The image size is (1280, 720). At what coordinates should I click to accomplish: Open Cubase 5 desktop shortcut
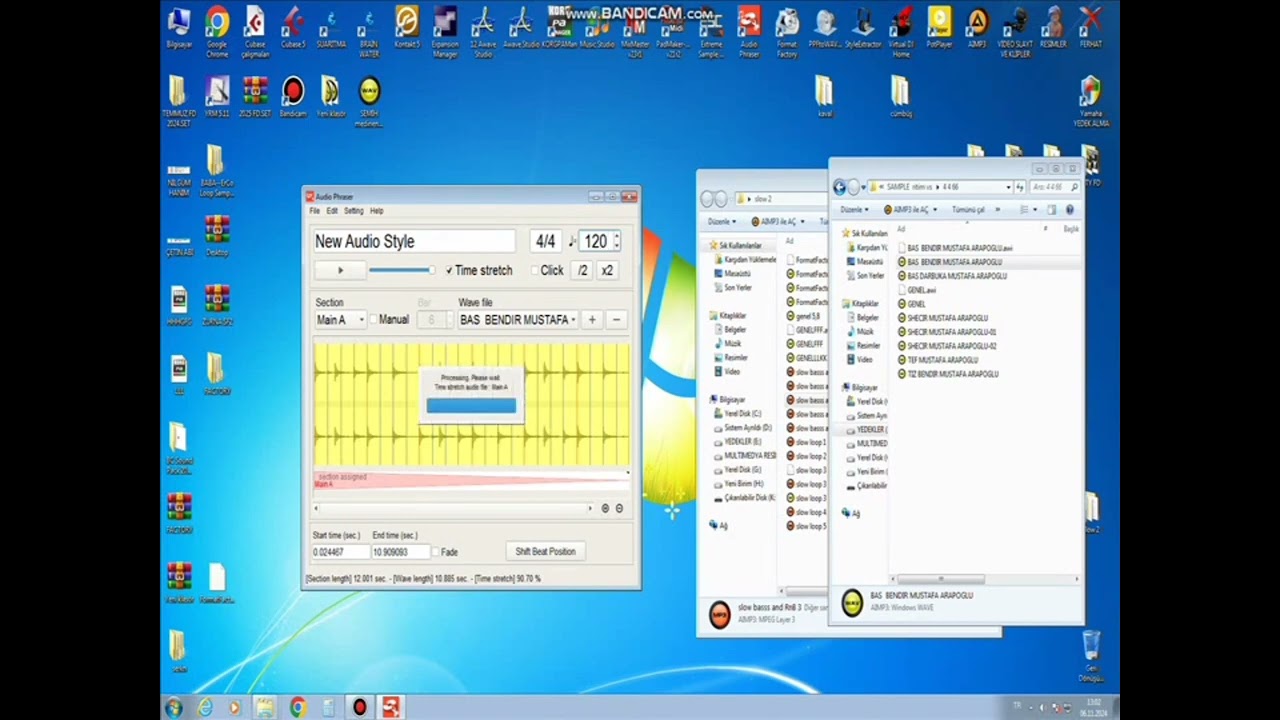(x=293, y=28)
